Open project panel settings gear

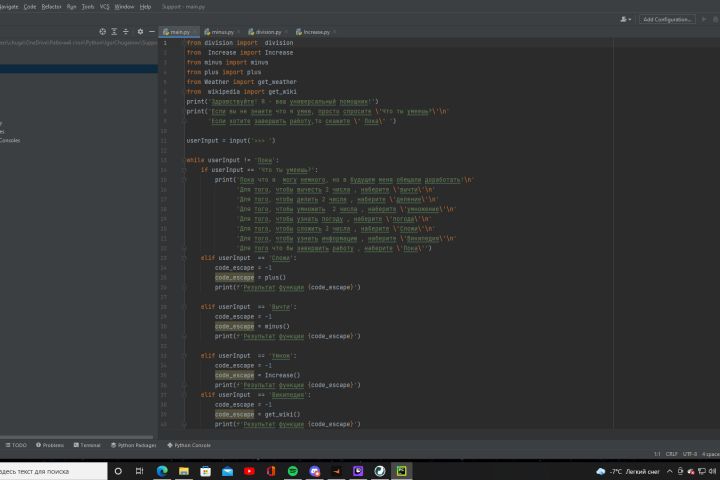click(140, 32)
